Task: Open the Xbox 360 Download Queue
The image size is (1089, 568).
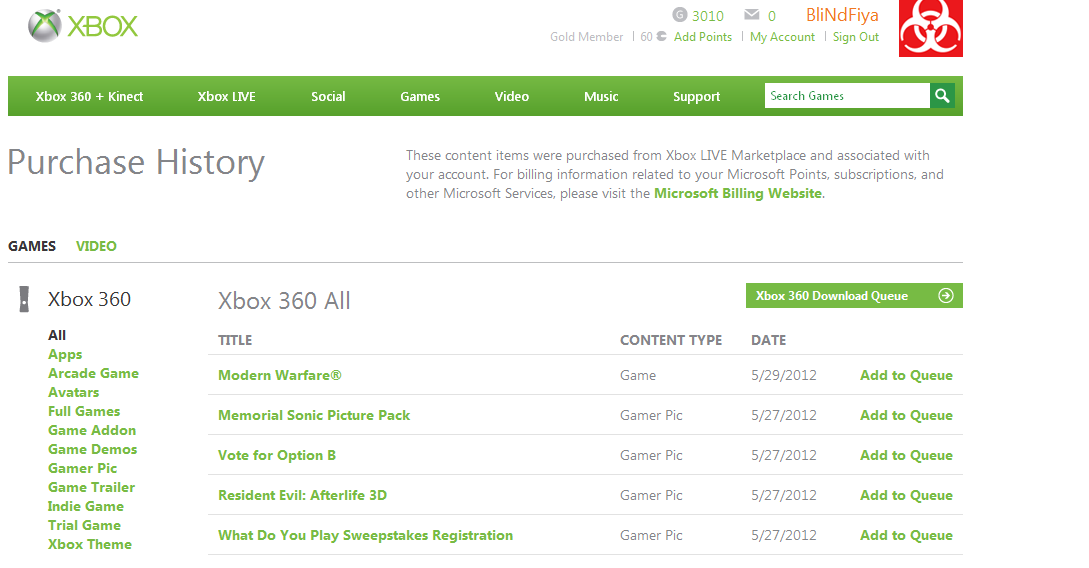Action: click(832, 296)
